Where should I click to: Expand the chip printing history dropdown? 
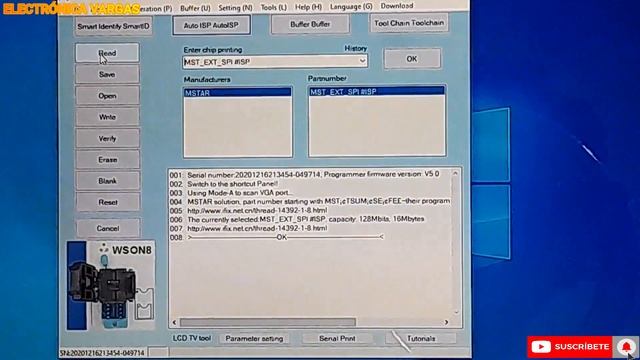coord(362,61)
